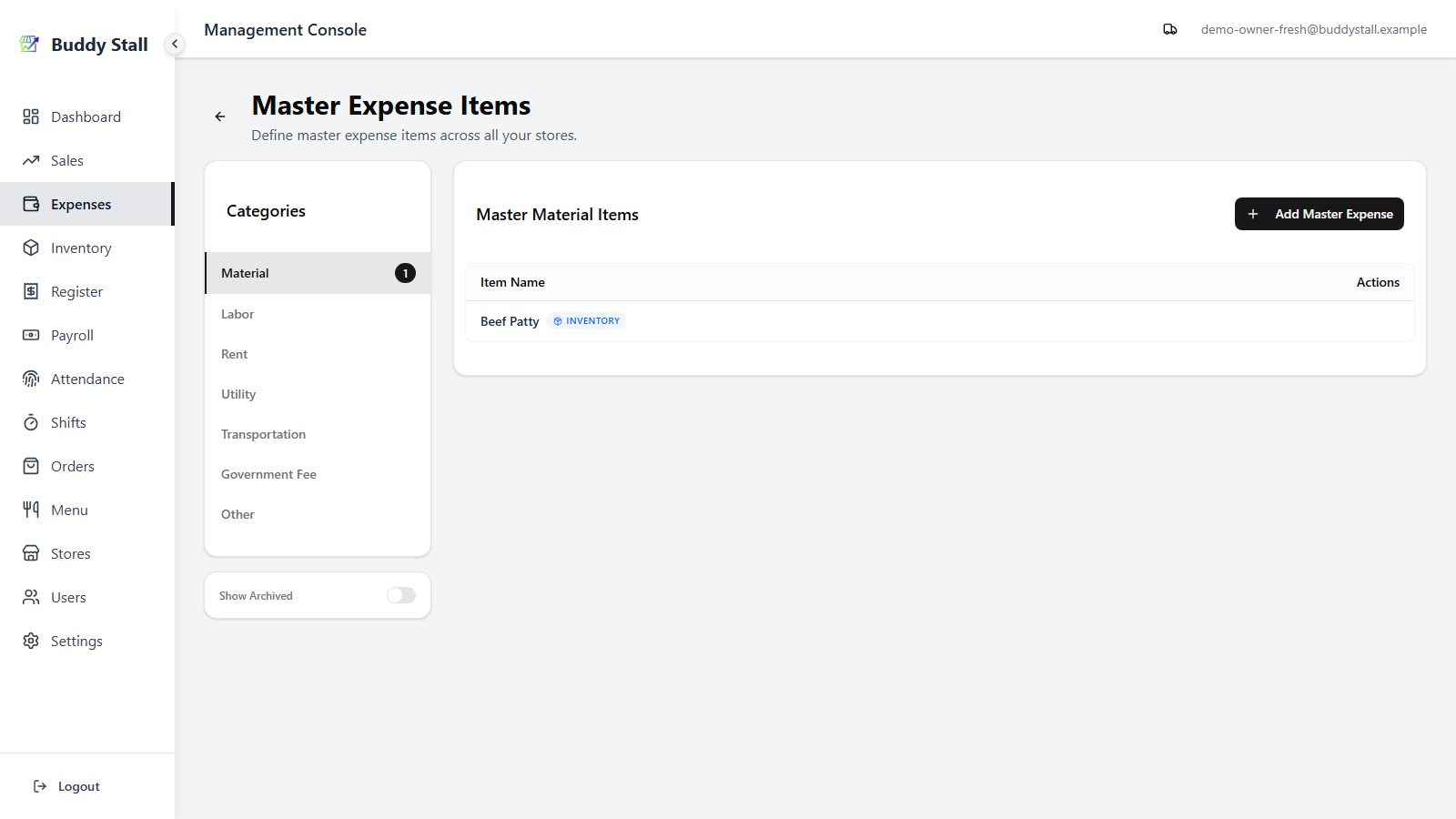The image size is (1456, 819).
Task: Click the Beef Patty item name
Action: coord(510,321)
